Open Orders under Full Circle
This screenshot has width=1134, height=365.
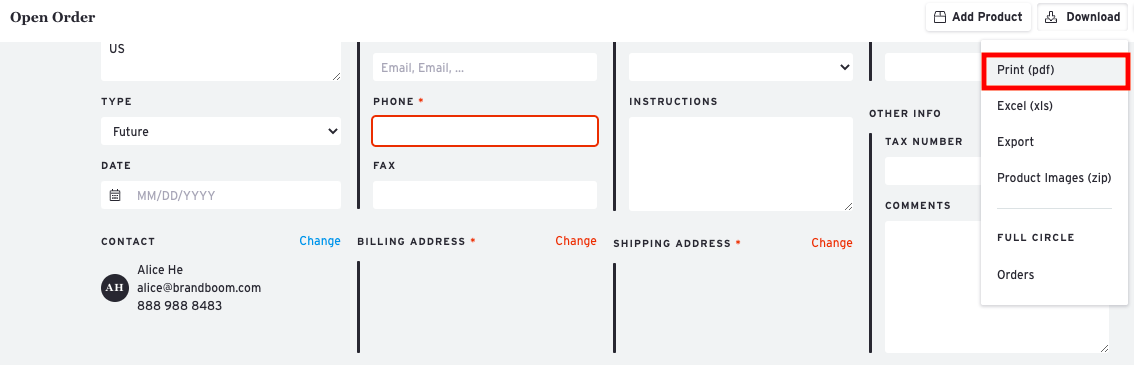point(1015,275)
